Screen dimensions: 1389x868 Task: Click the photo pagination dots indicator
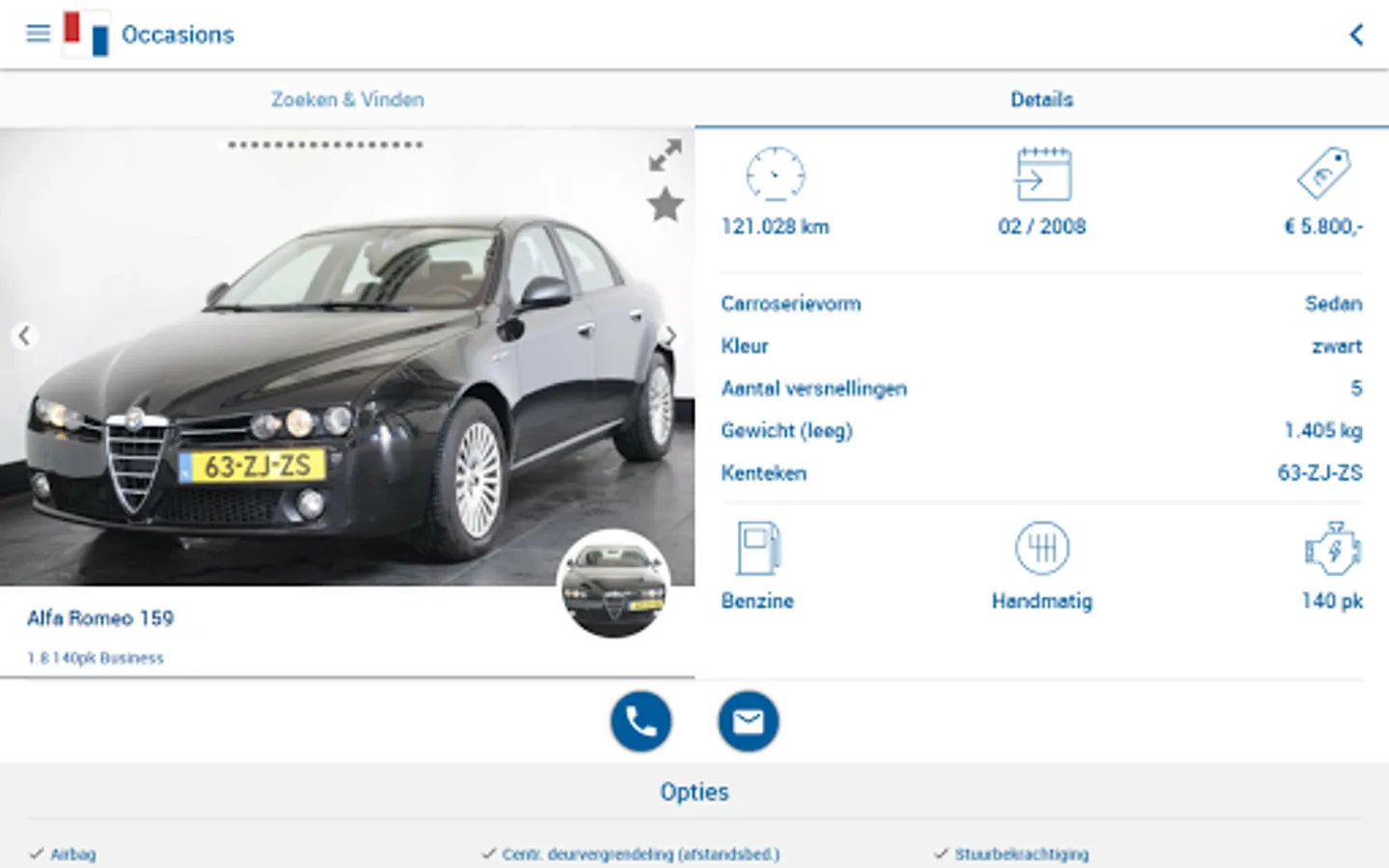click(x=325, y=145)
